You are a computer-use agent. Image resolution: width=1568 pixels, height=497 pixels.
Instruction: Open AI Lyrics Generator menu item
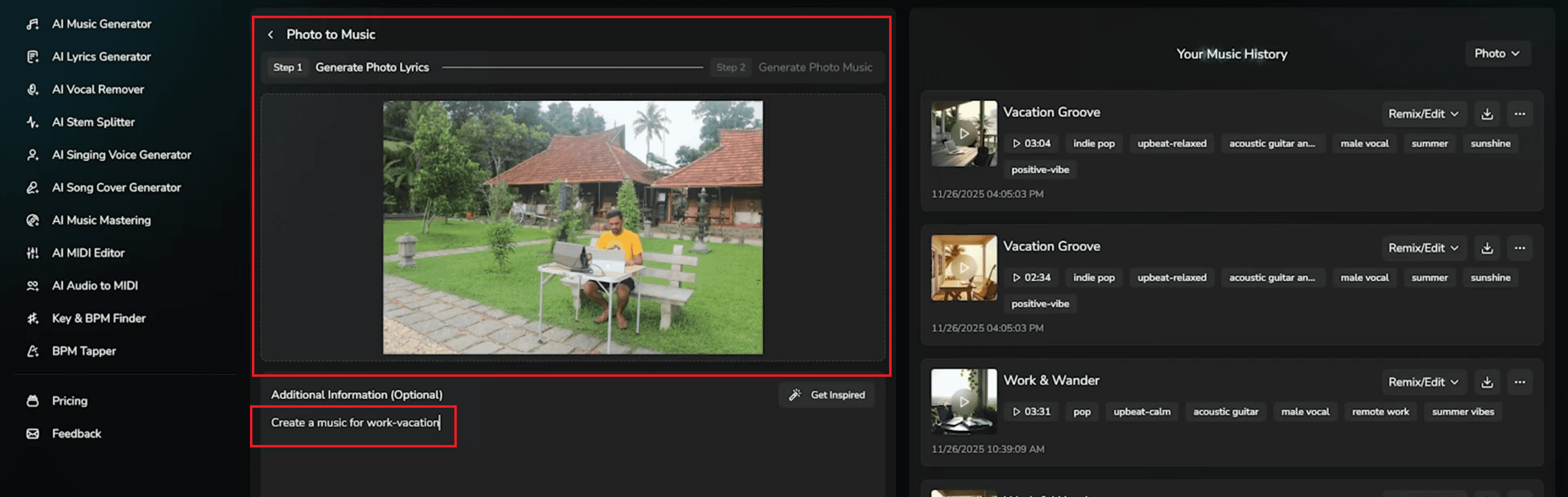click(x=101, y=56)
